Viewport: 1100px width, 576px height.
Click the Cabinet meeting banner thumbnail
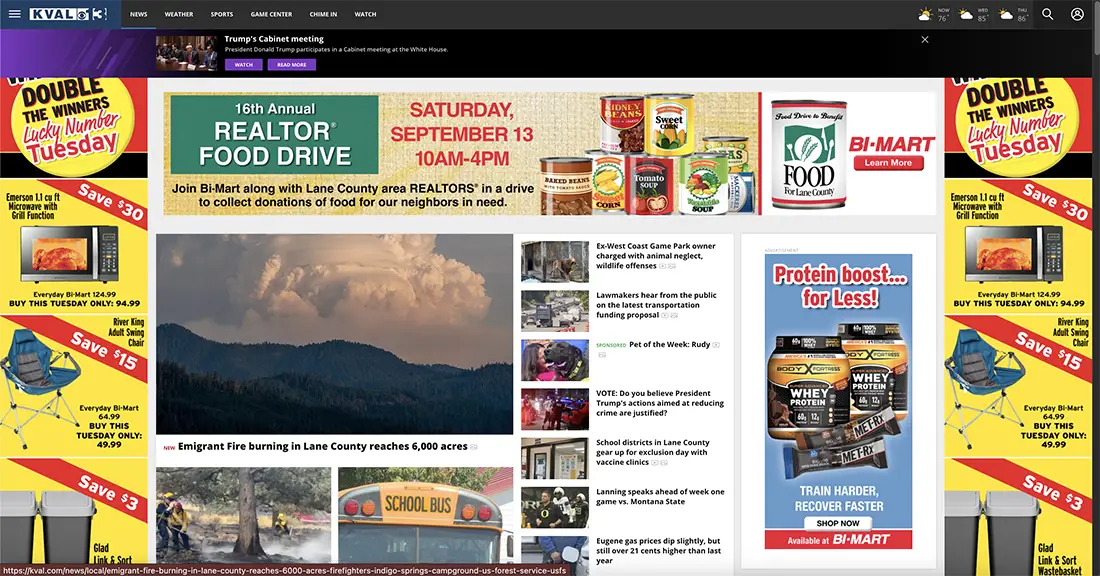pos(187,53)
